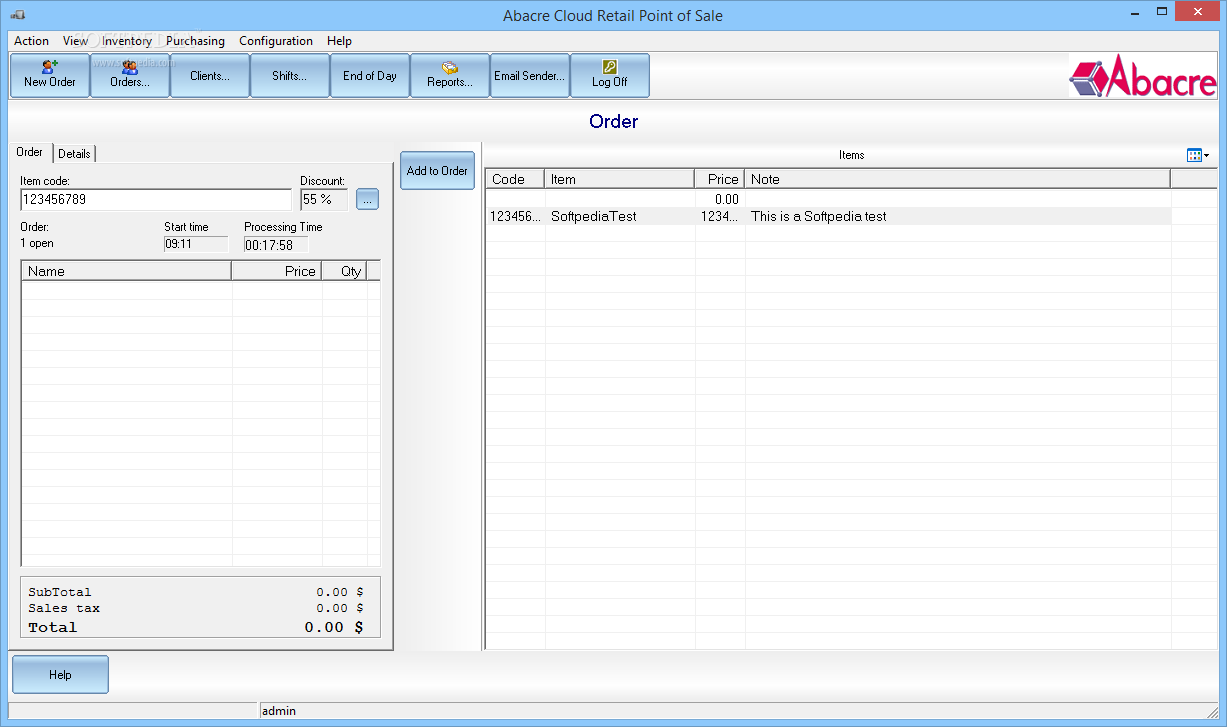This screenshot has height=727, width=1227.
Task: Open the Orders... toolbar button
Action: coord(130,75)
